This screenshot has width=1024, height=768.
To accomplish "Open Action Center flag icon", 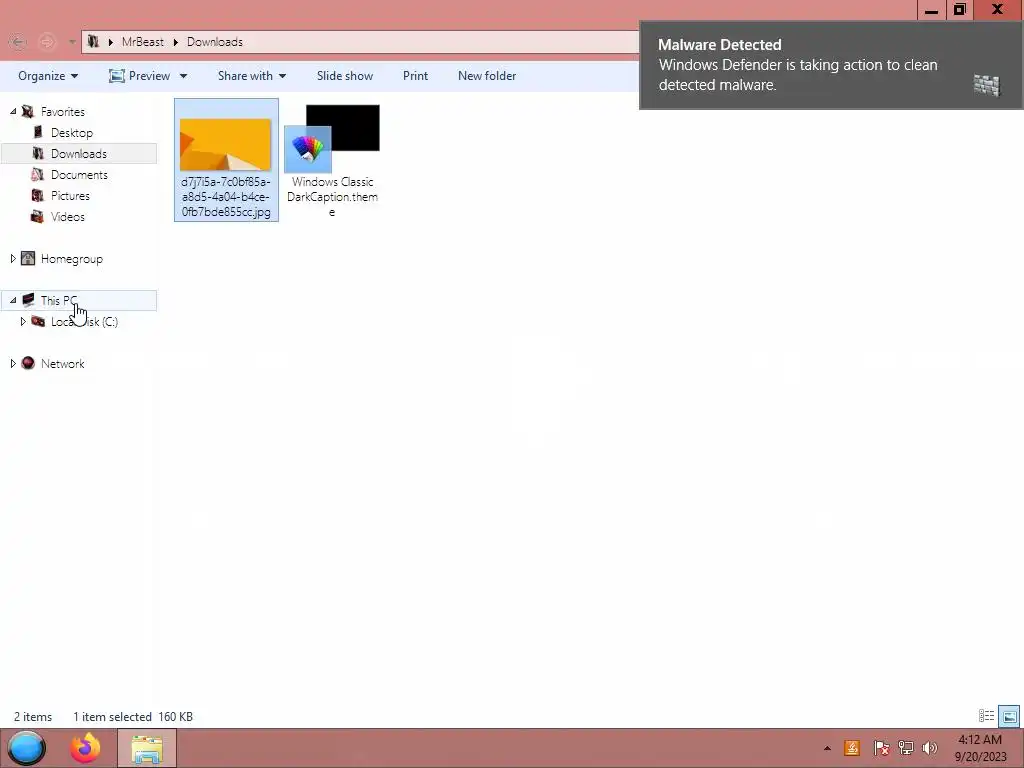I will tap(881, 748).
